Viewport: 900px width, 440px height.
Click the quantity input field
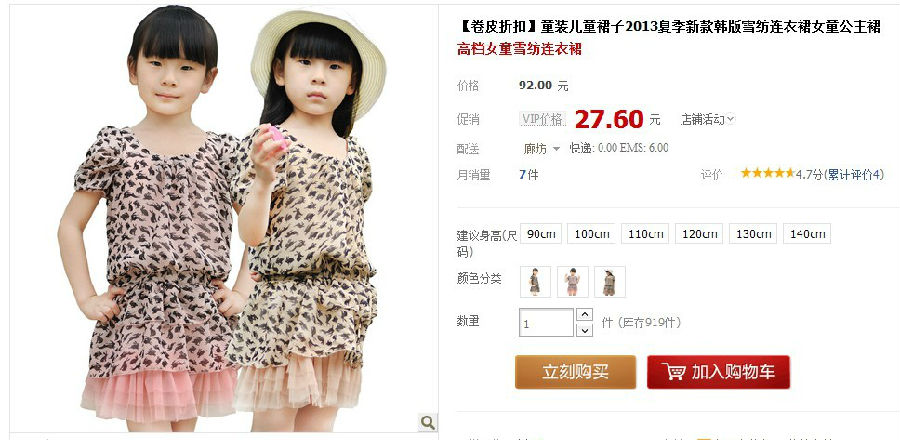[x=546, y=322]
